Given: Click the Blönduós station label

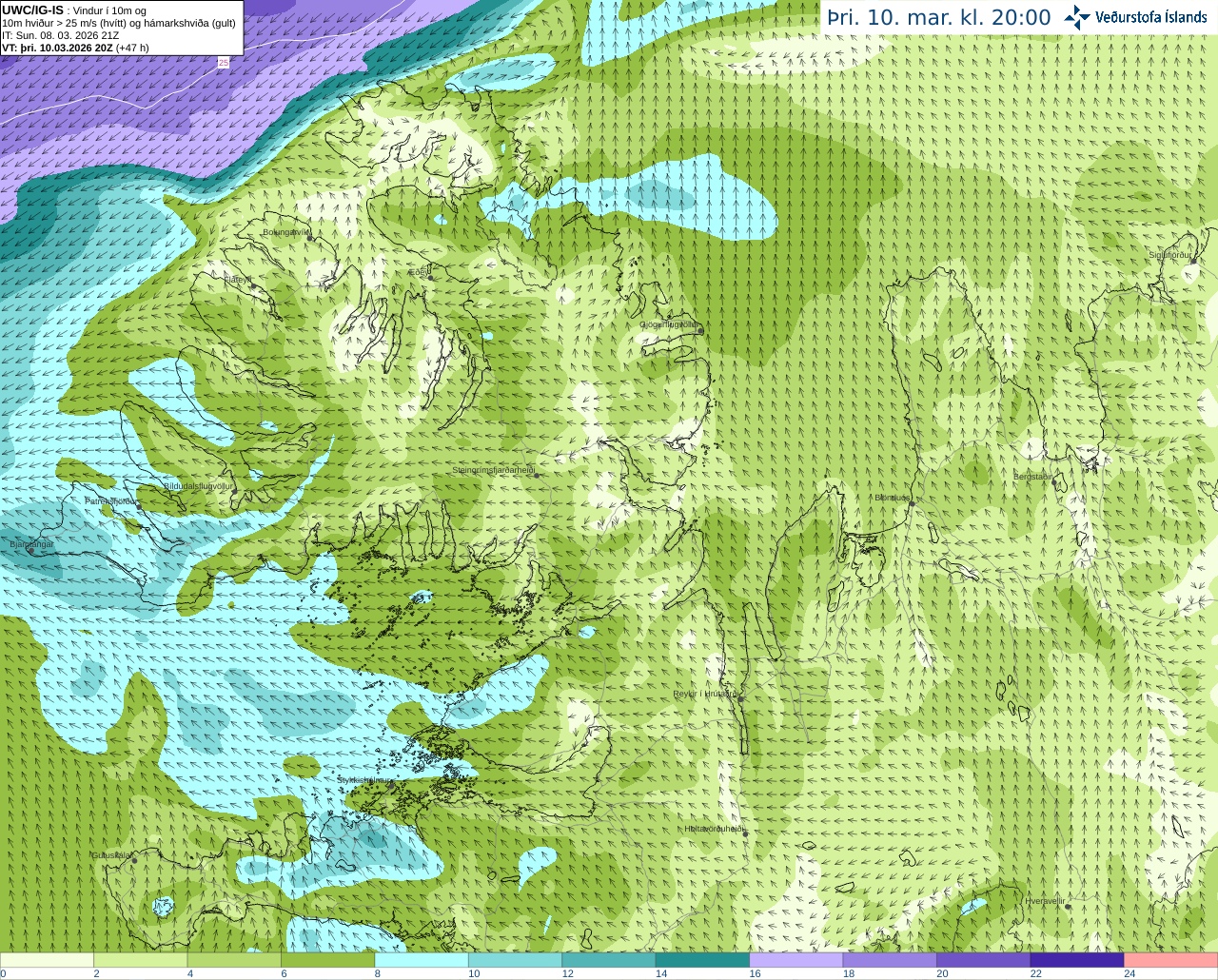Looking at the screenshot, I should pyautogui.click(x=893, y=498).
